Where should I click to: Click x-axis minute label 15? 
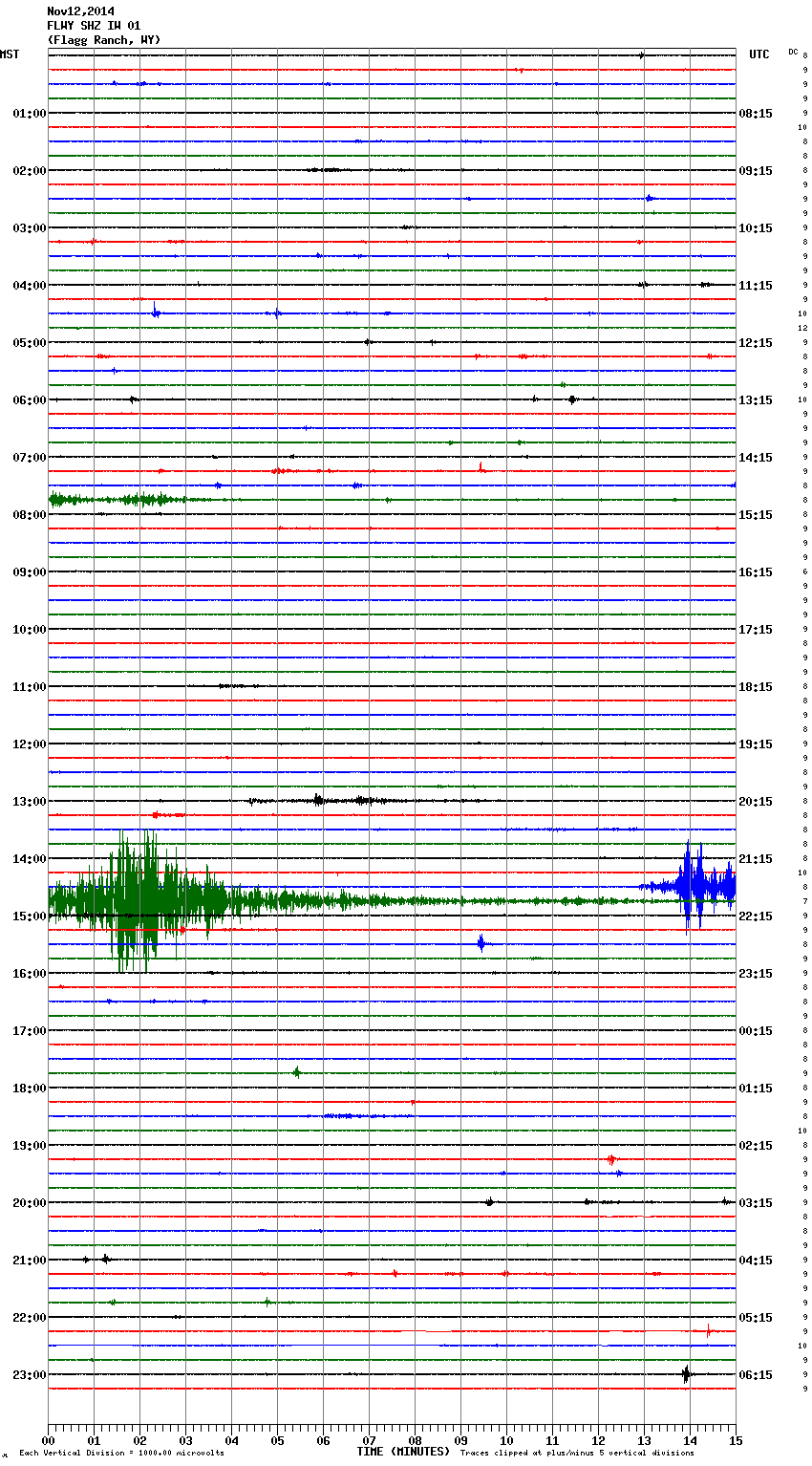[x=736, y=1440]
